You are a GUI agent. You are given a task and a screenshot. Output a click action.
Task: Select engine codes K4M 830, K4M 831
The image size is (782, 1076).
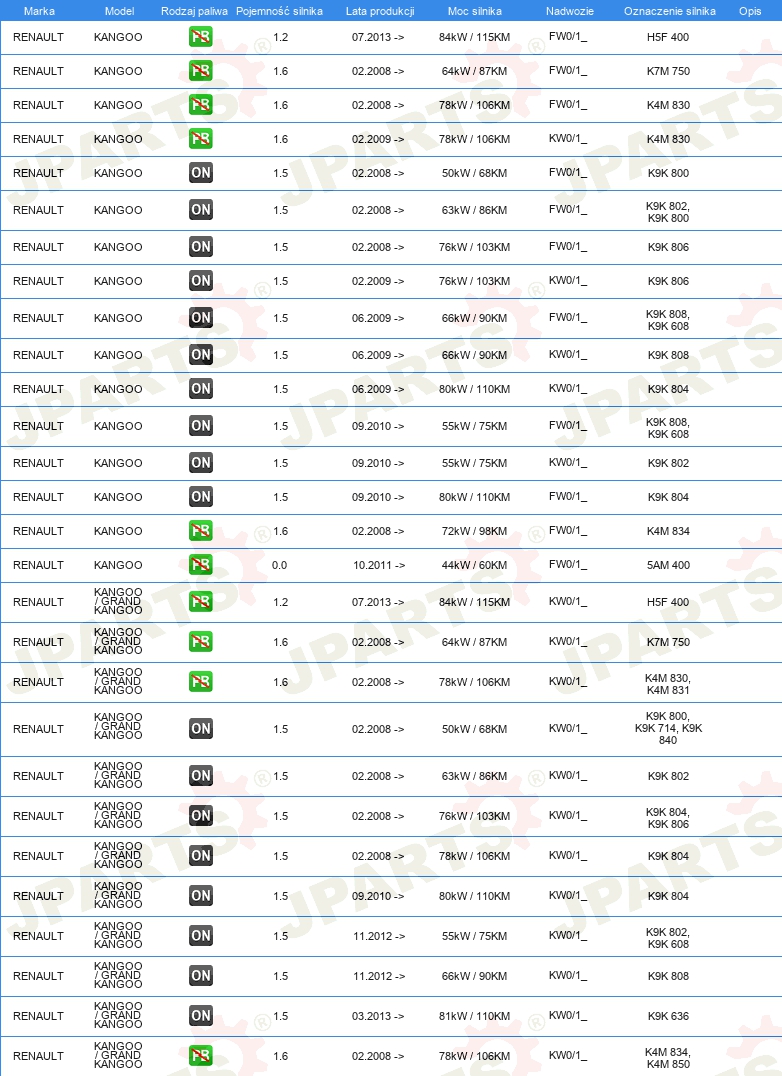(x=668, y=684)
